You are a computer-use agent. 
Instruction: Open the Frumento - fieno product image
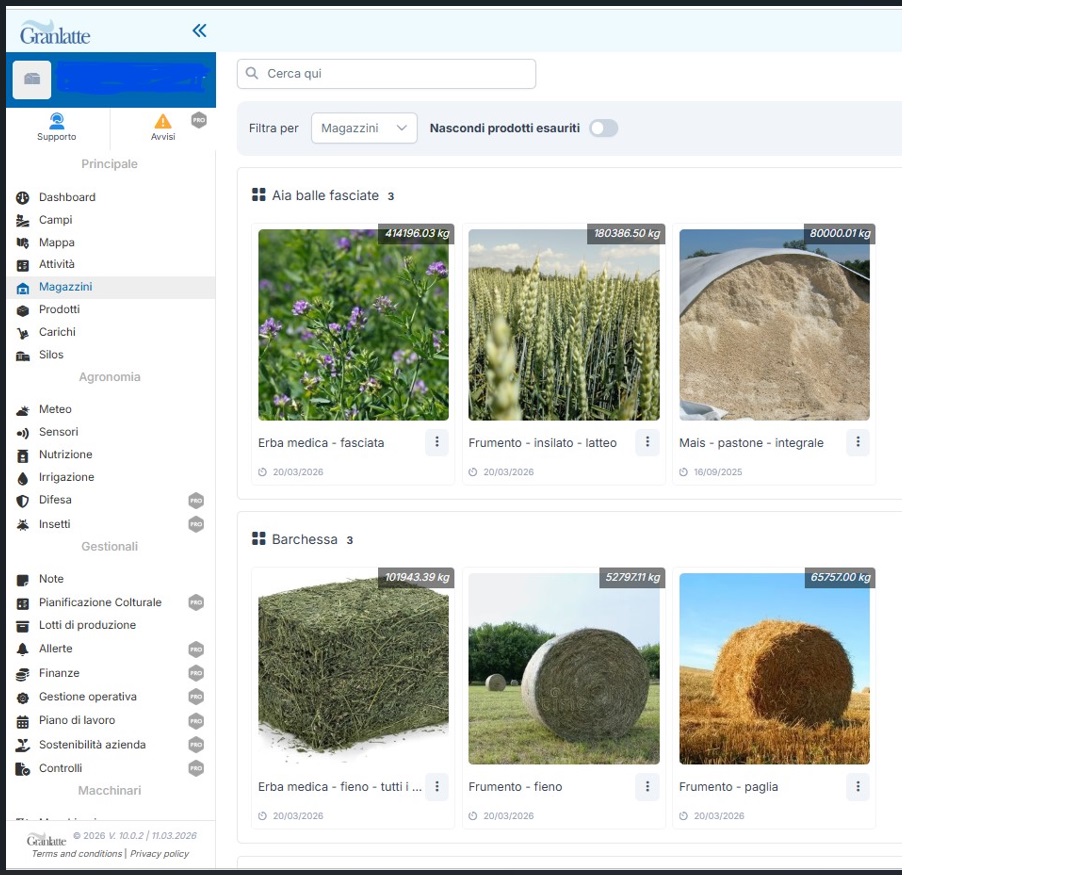[564, 669]
